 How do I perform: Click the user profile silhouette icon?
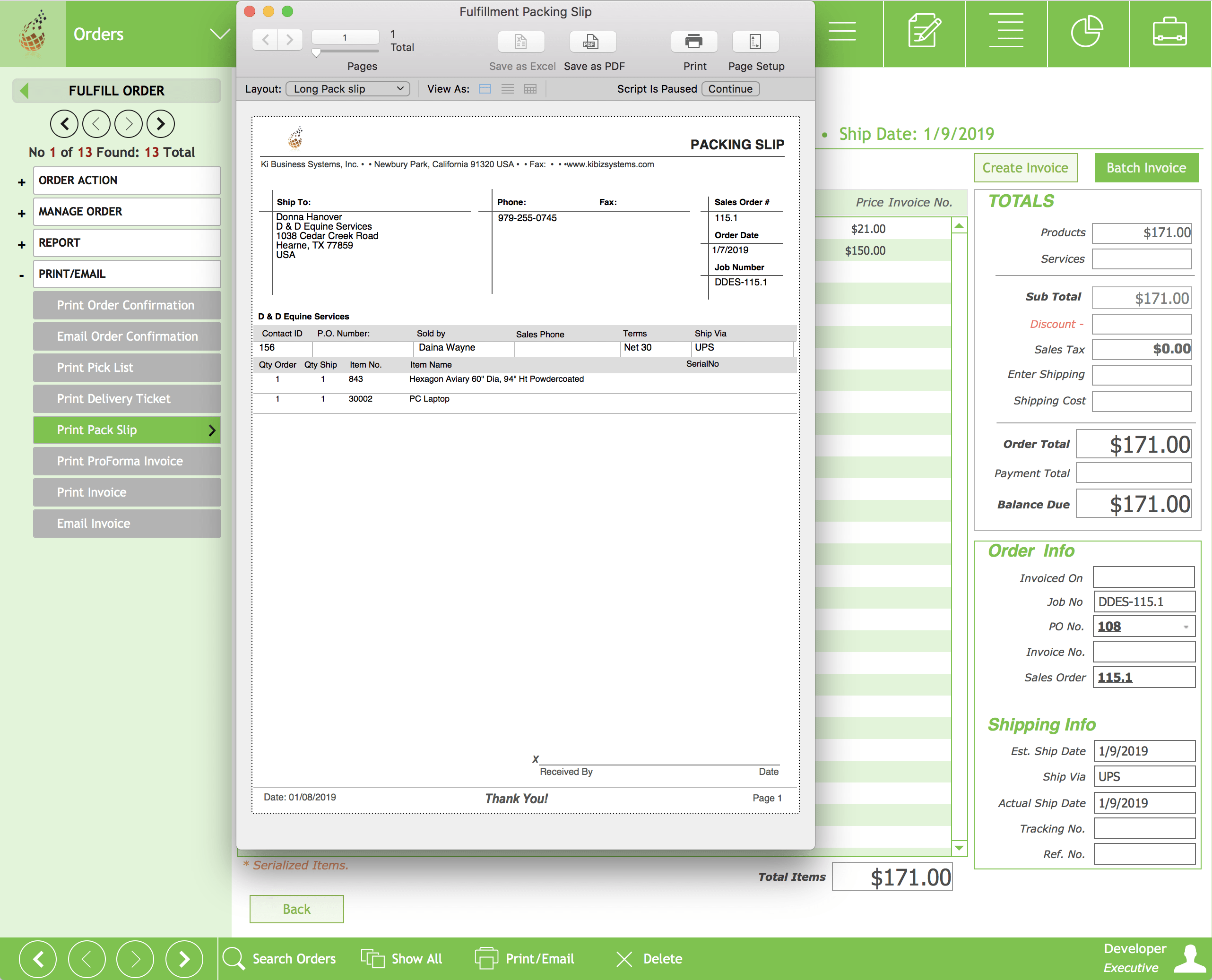tap(1189, 958)
